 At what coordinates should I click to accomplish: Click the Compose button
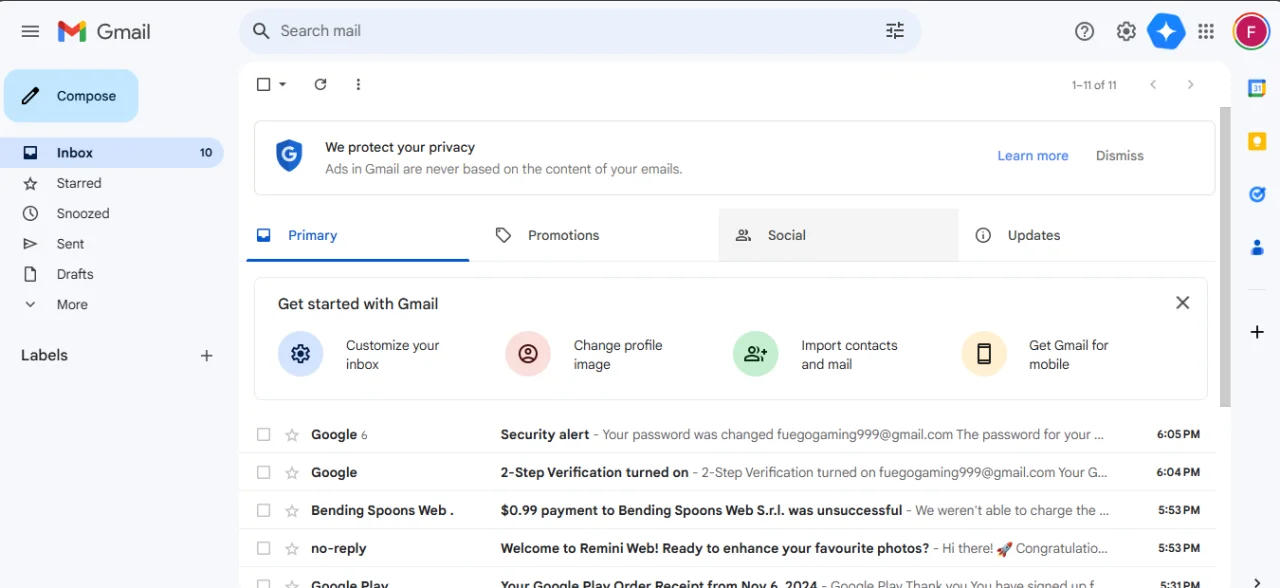(71, 96)
